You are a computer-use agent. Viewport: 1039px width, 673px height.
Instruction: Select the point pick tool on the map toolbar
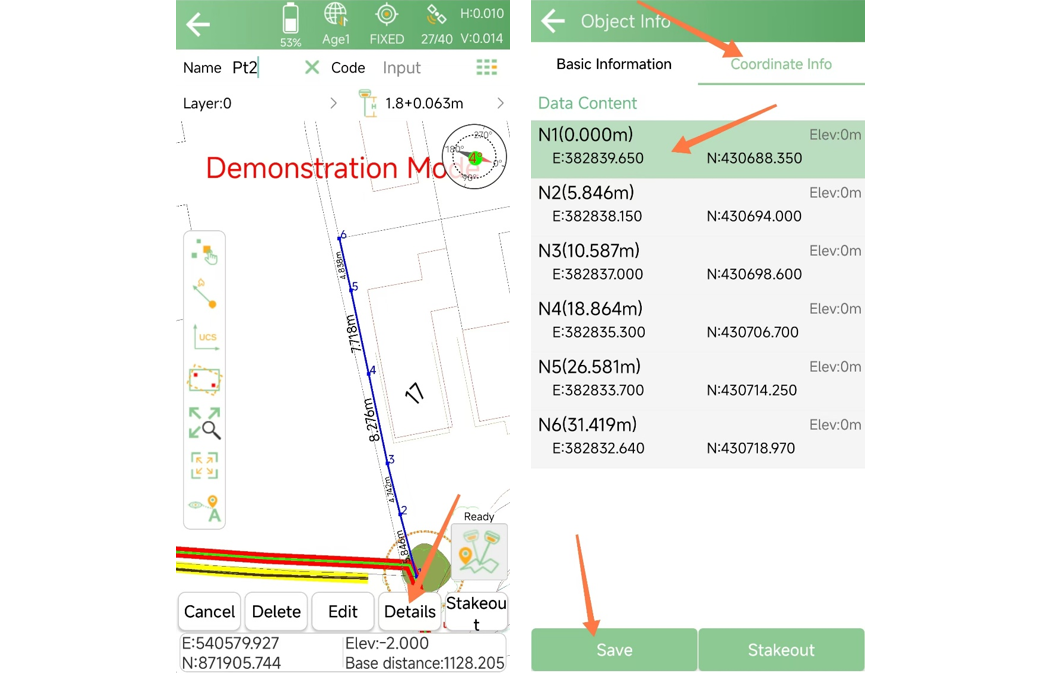[204, 252]
